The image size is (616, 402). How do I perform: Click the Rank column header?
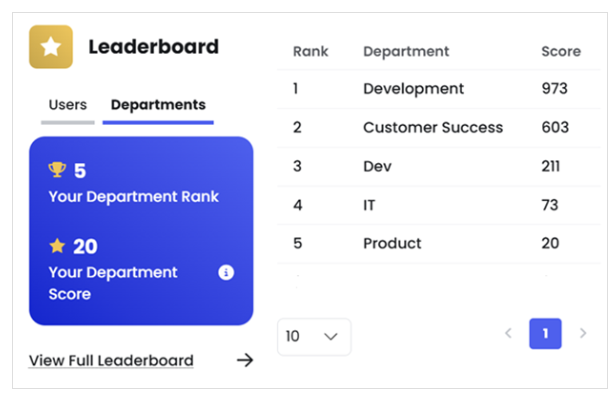point(310,51)
